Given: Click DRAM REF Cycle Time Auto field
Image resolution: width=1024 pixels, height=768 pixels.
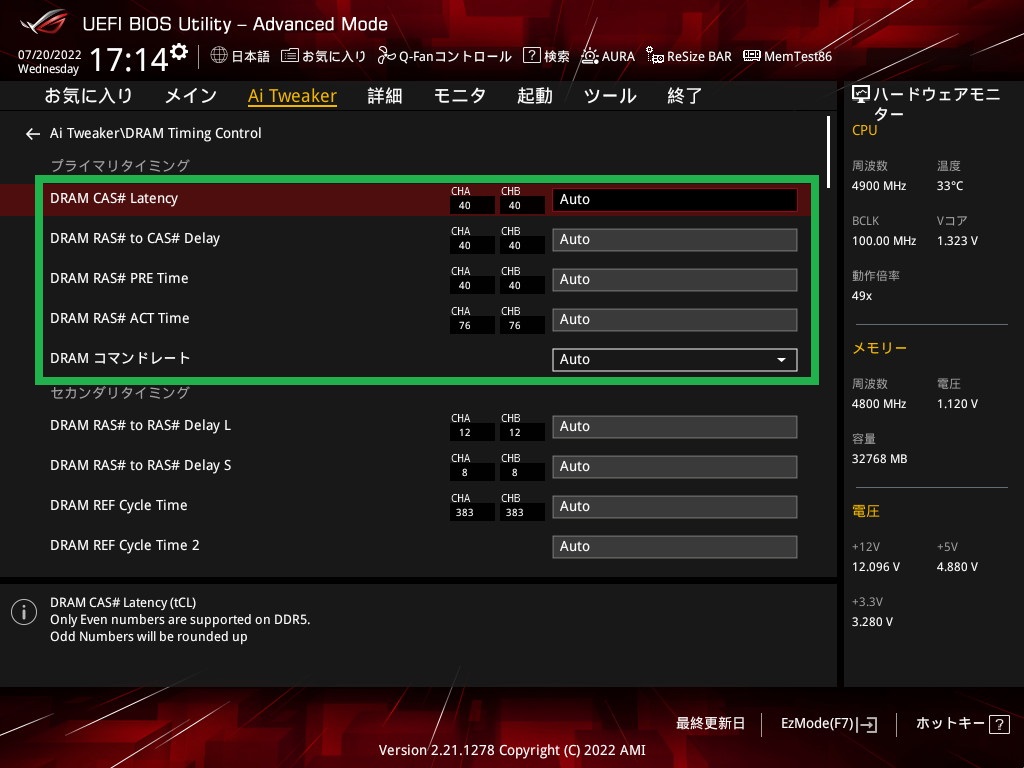Looking at the screenshot, I should tap(675, 506).
